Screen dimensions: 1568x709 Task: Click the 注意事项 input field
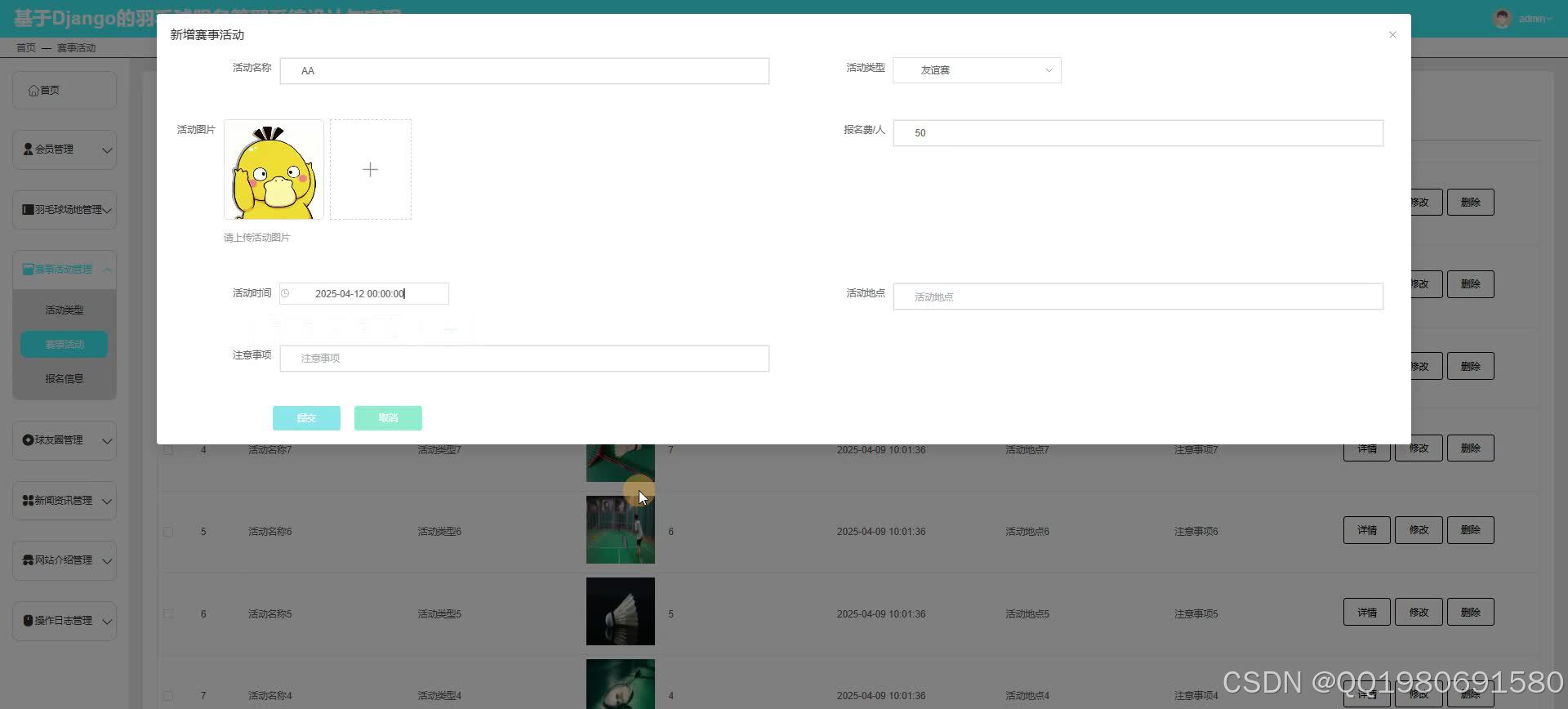point(524,359)
